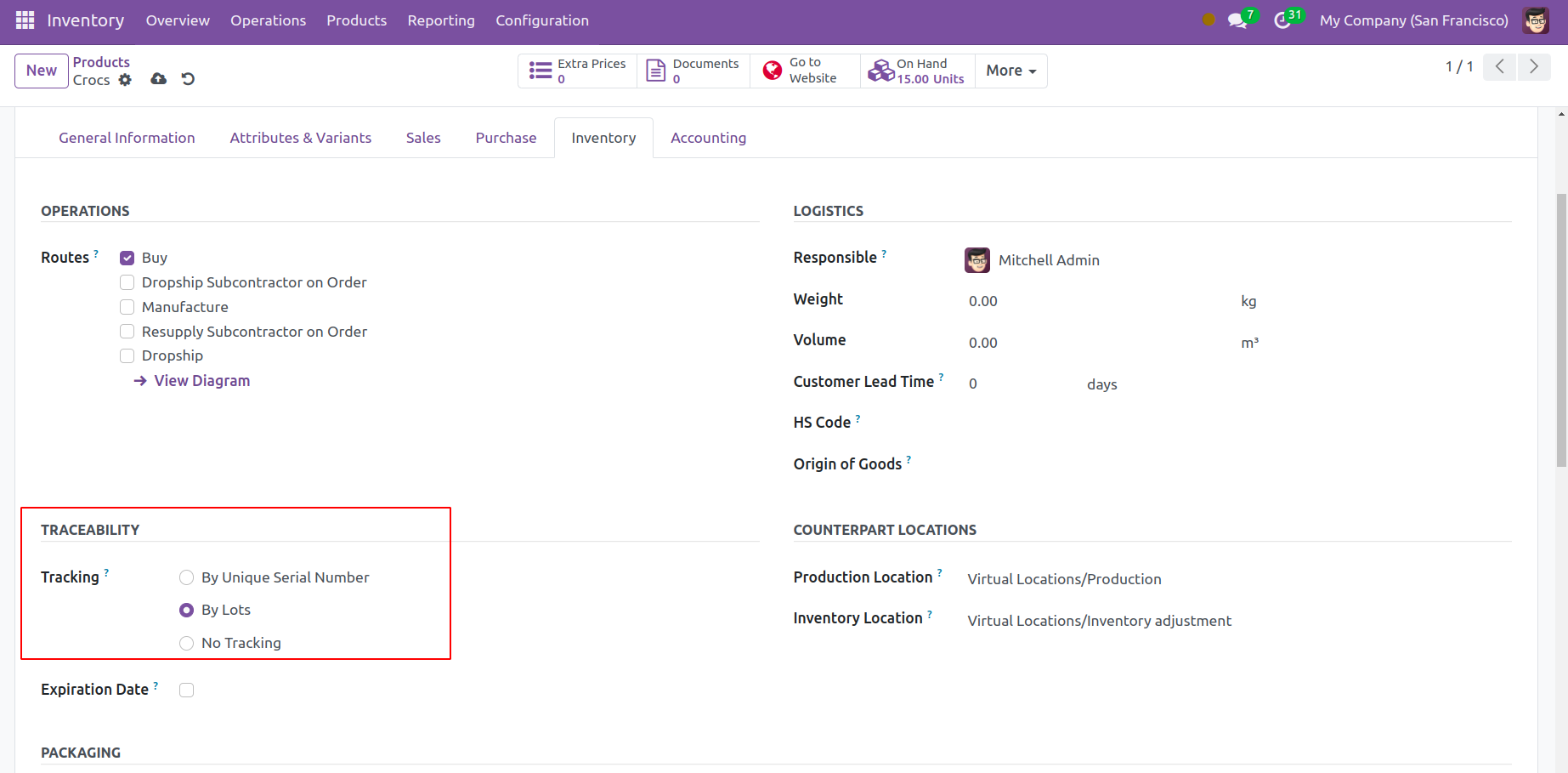
Task: Click the gear actions icon beside Crocs
Action: (x=125, y=80)
